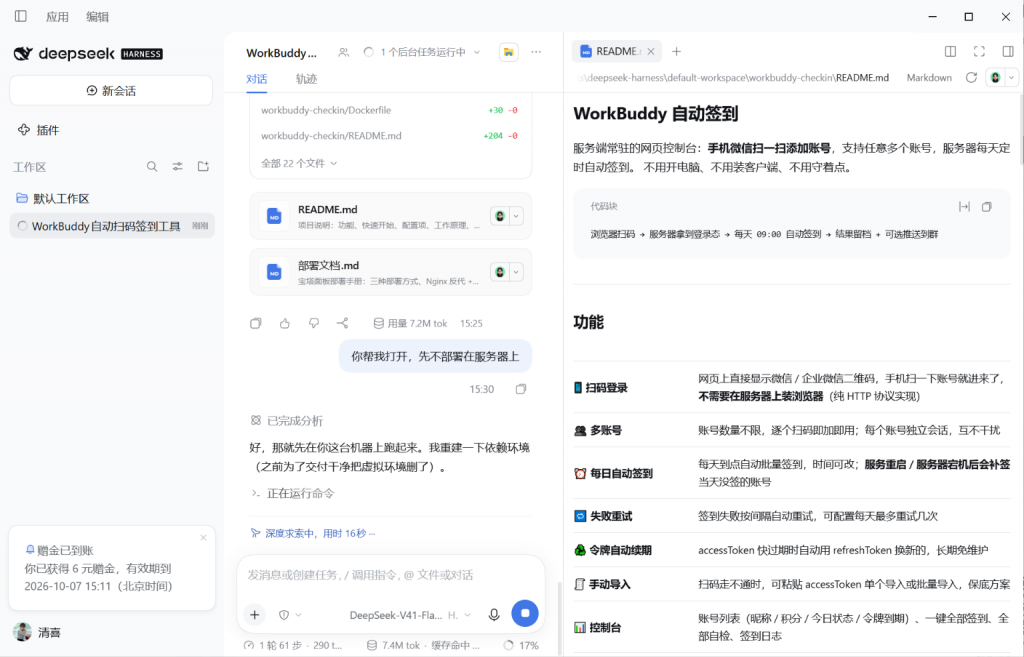
Task: Open the 插件 plugins page
Action: pos(39,130)
